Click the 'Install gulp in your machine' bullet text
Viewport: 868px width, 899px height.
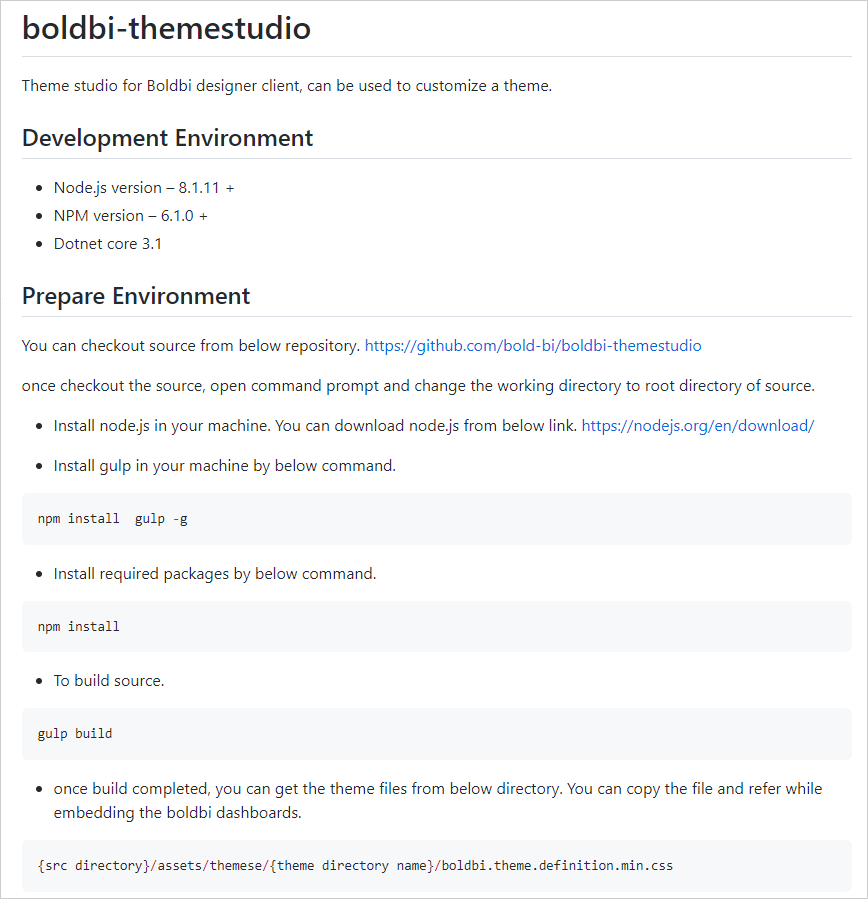tap(225, 466)
